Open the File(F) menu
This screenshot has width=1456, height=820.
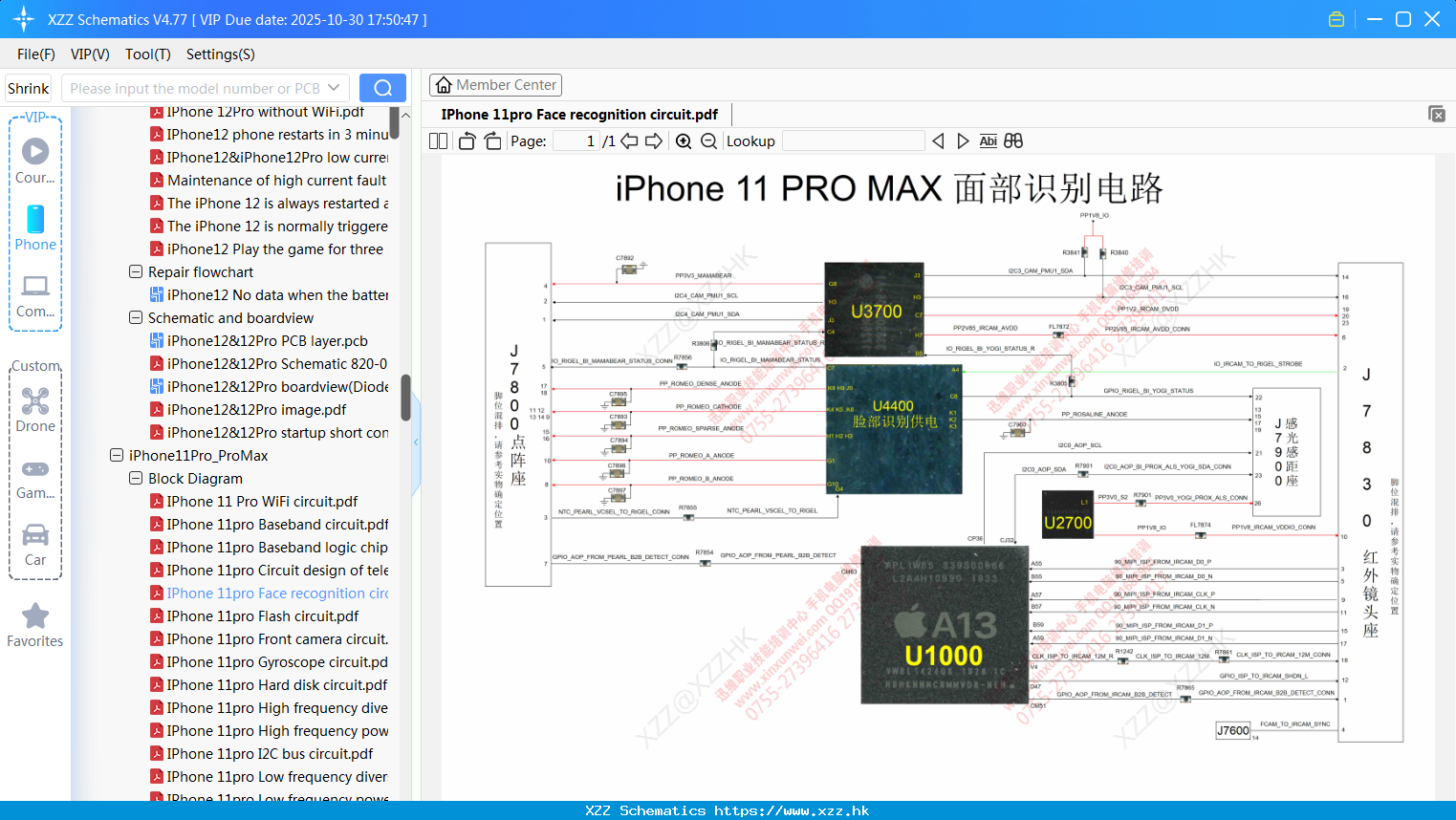36,54
